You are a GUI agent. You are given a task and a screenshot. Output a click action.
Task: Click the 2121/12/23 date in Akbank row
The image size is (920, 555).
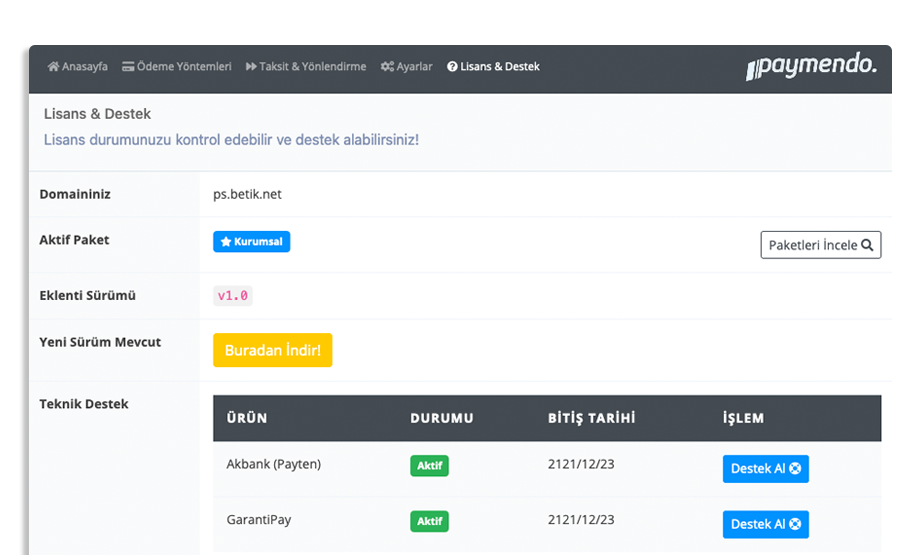point(581,464)
